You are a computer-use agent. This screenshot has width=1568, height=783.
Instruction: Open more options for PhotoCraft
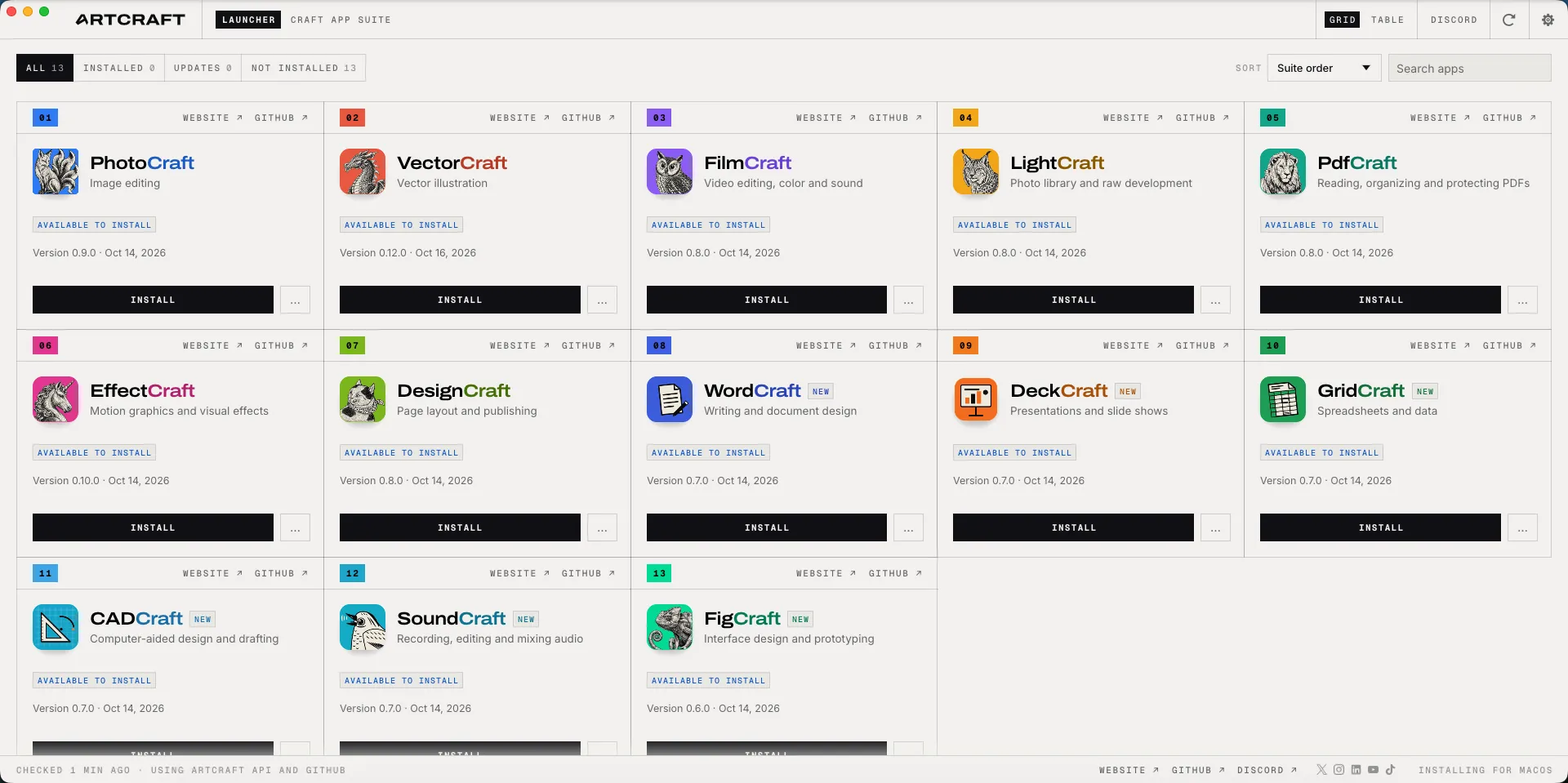(x=295, y=300)
